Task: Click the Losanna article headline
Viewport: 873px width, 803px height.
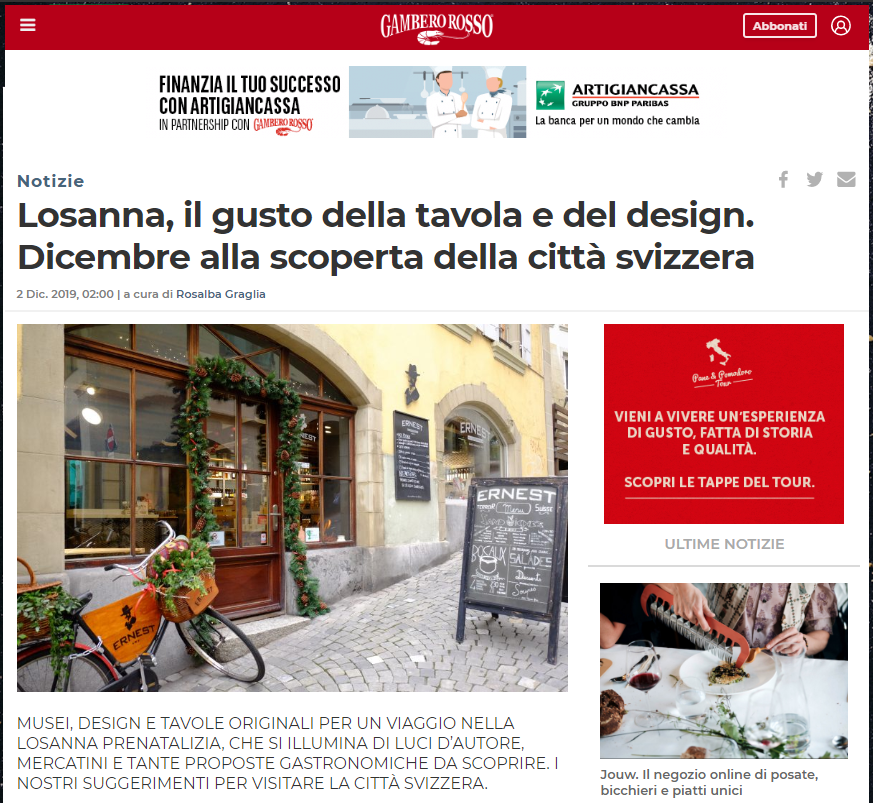Action: [386, 236]
